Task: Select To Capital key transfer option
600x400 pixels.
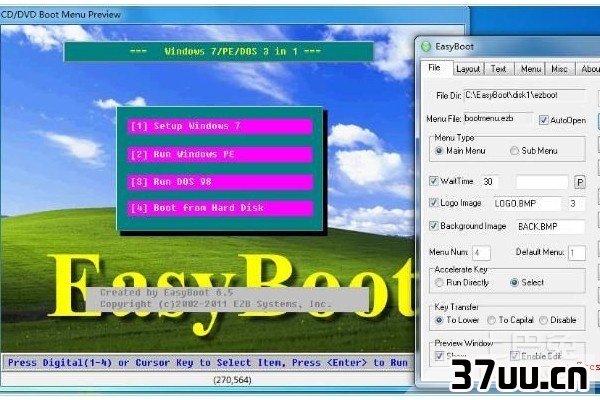Action: coord(491,320)
